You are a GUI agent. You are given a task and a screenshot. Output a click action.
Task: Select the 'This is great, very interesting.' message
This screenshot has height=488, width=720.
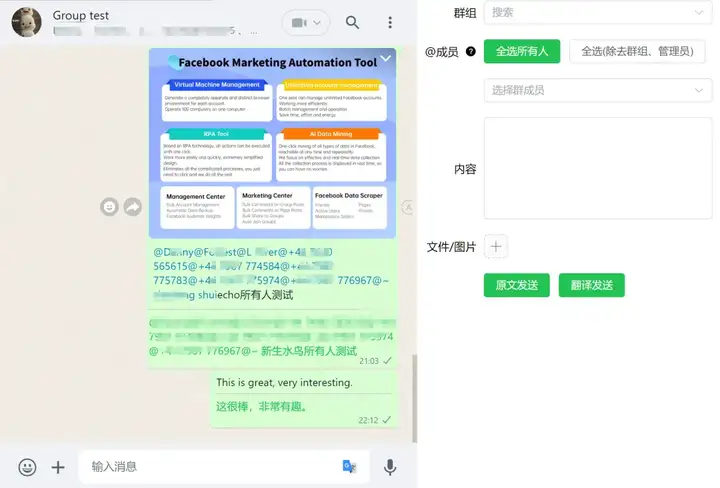284,382
